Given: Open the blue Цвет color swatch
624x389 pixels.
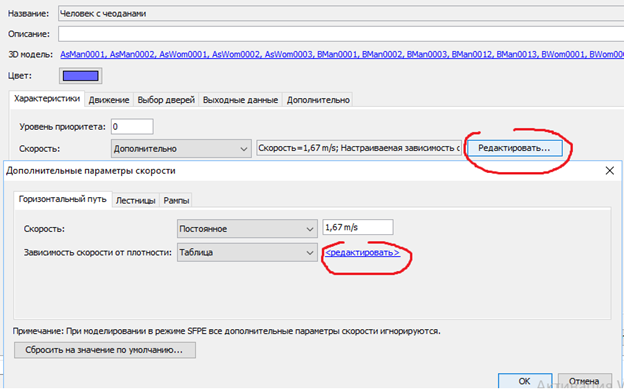Looking at the screenshot, I should coord(80,76).
